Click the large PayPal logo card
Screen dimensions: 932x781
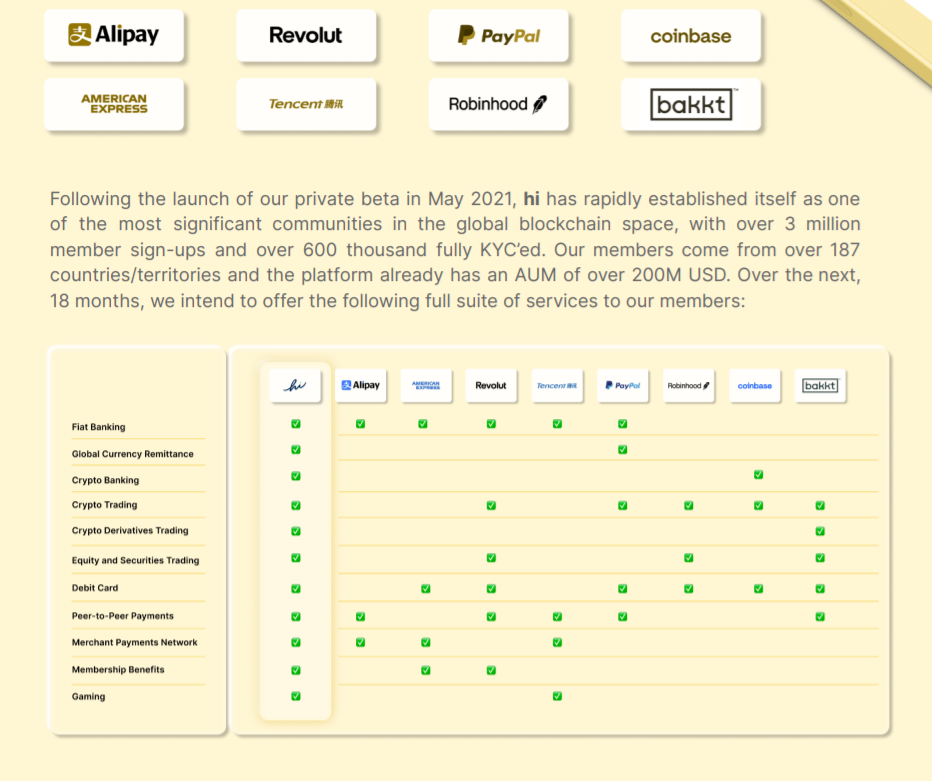click(x=499, y=36)
